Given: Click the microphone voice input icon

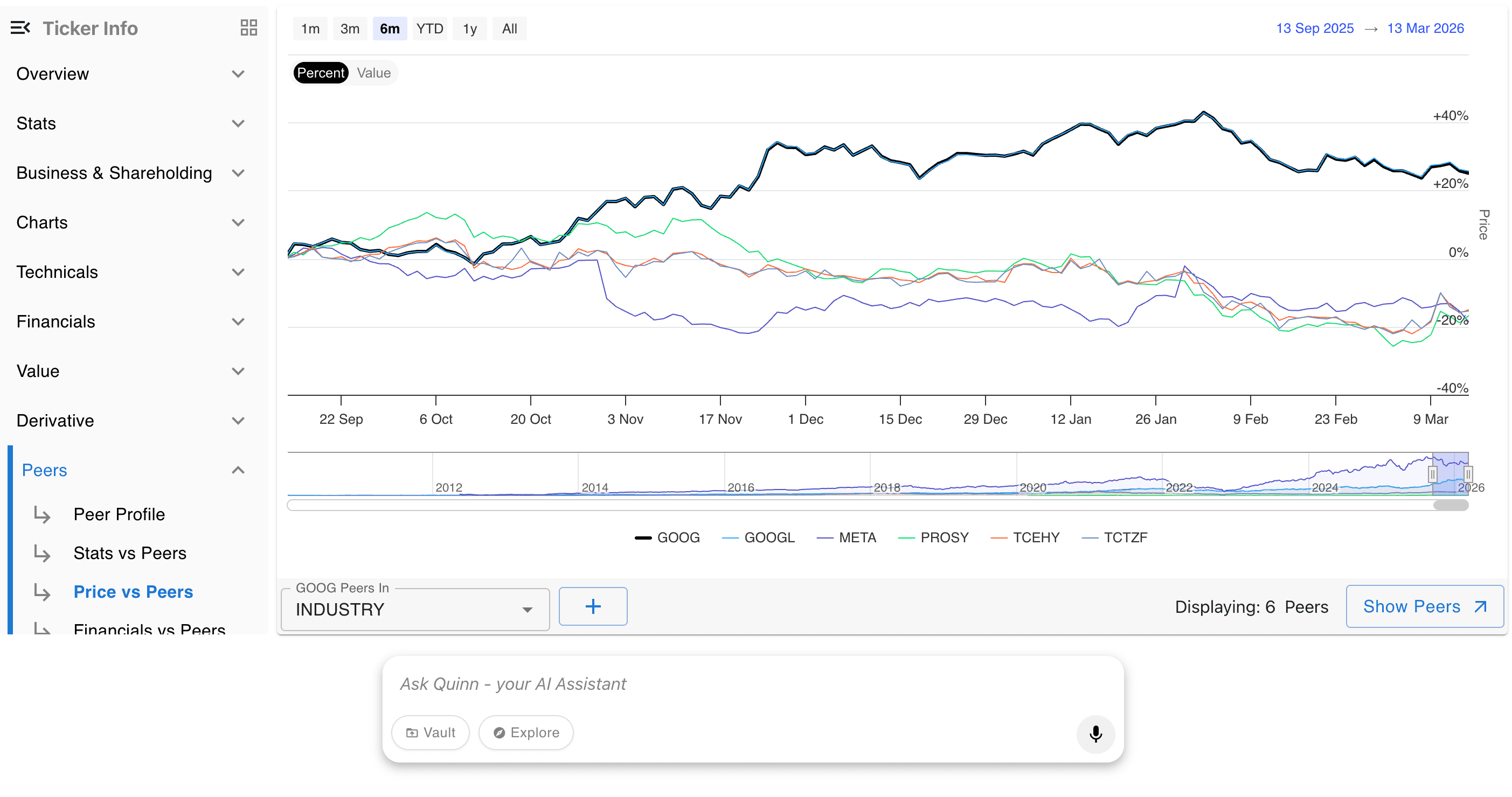Looking at the screenshot, I should click(x=1095, y=733).
